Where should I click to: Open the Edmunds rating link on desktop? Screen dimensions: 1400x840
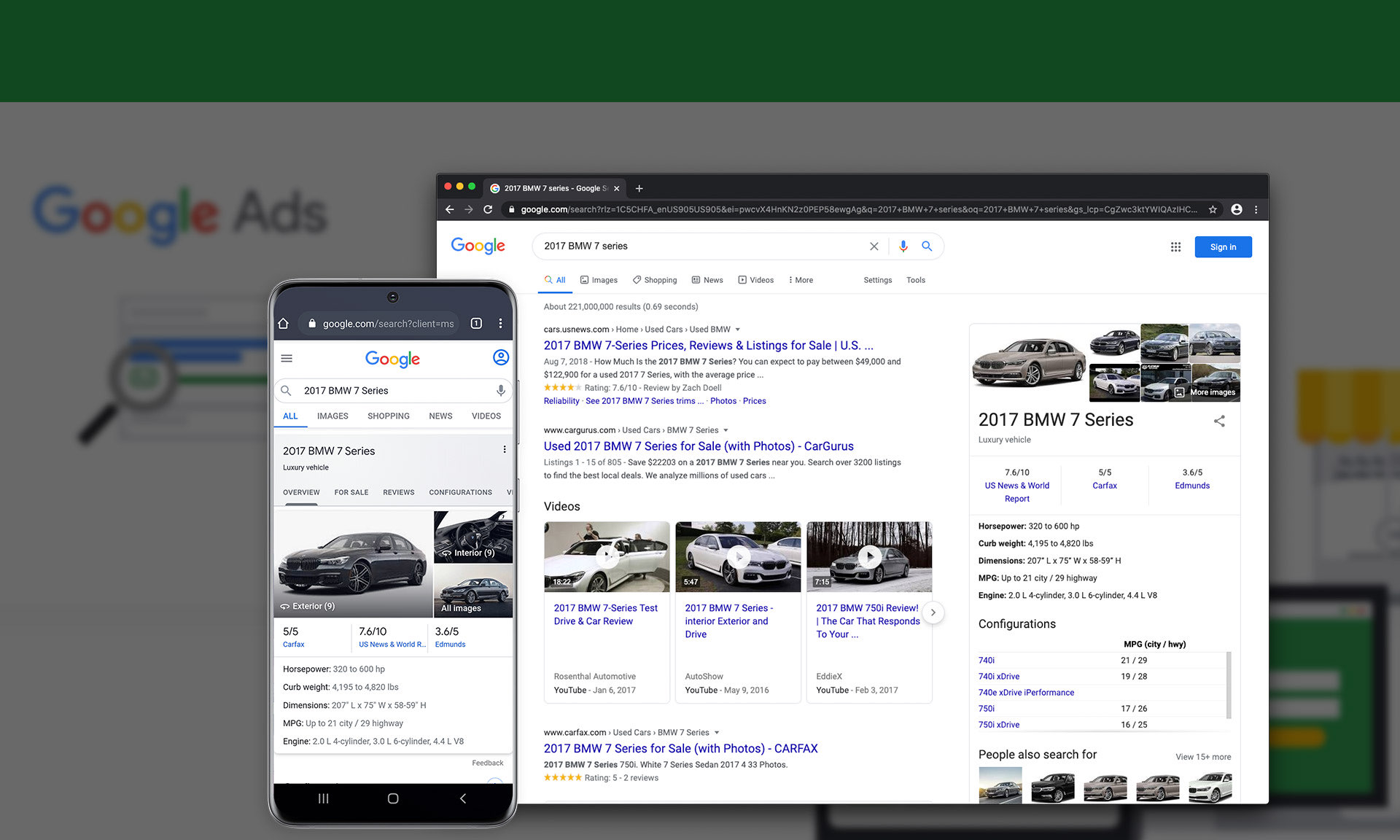pyautogui.click(x=1192, y=486)
